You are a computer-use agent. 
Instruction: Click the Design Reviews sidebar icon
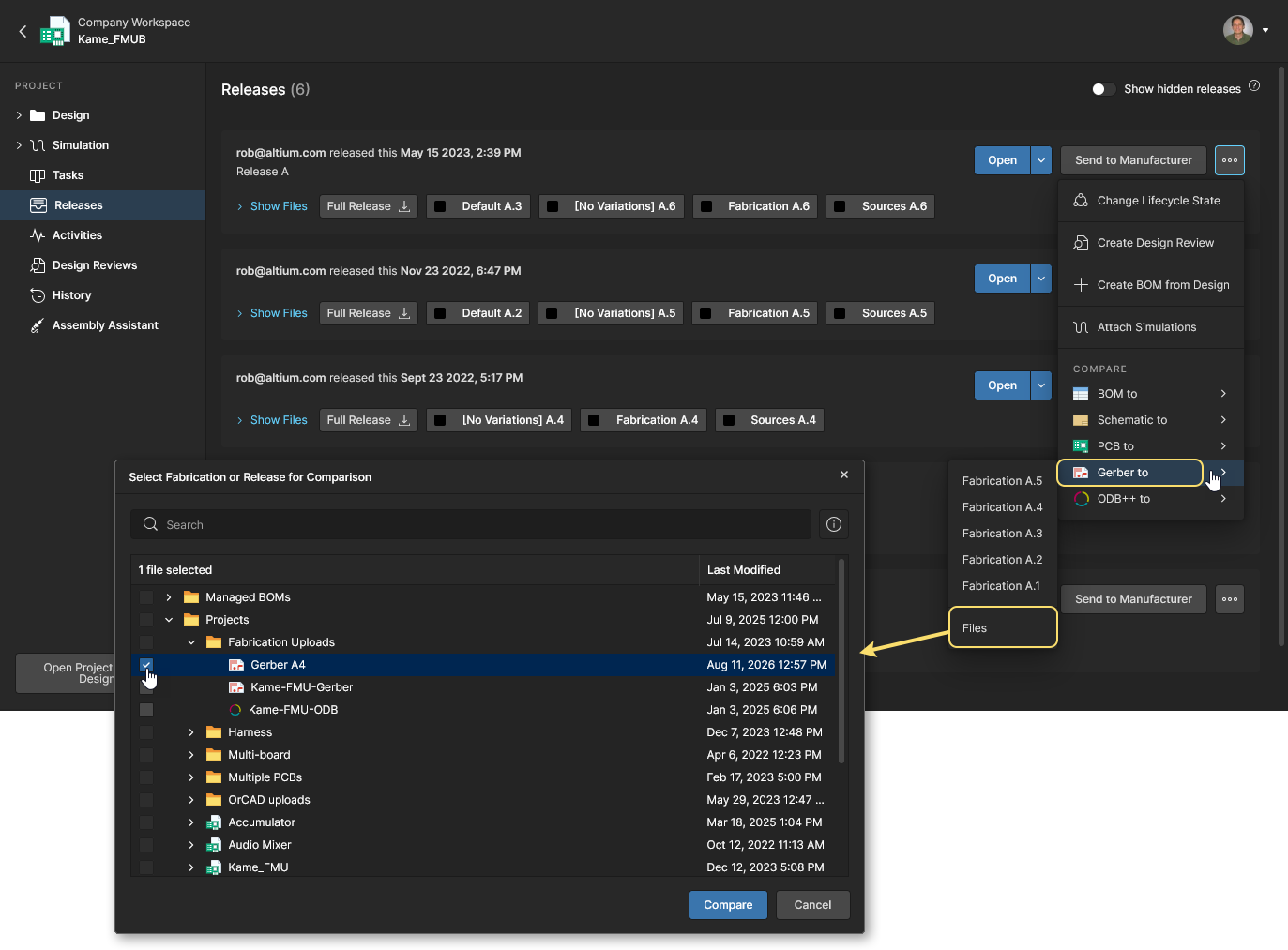(x=38, y=265)
